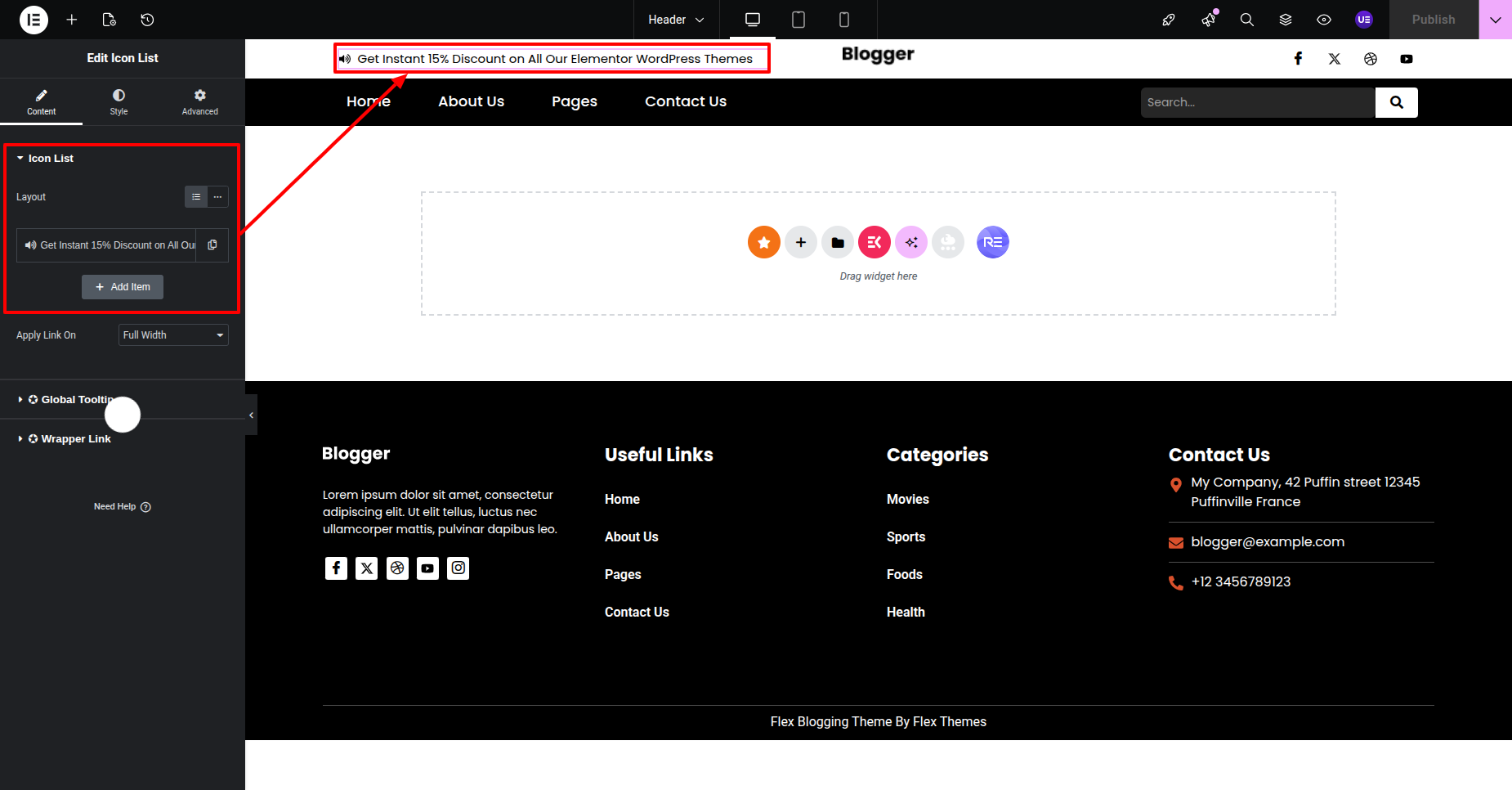Switch to the Style tab

coord(119,102)
